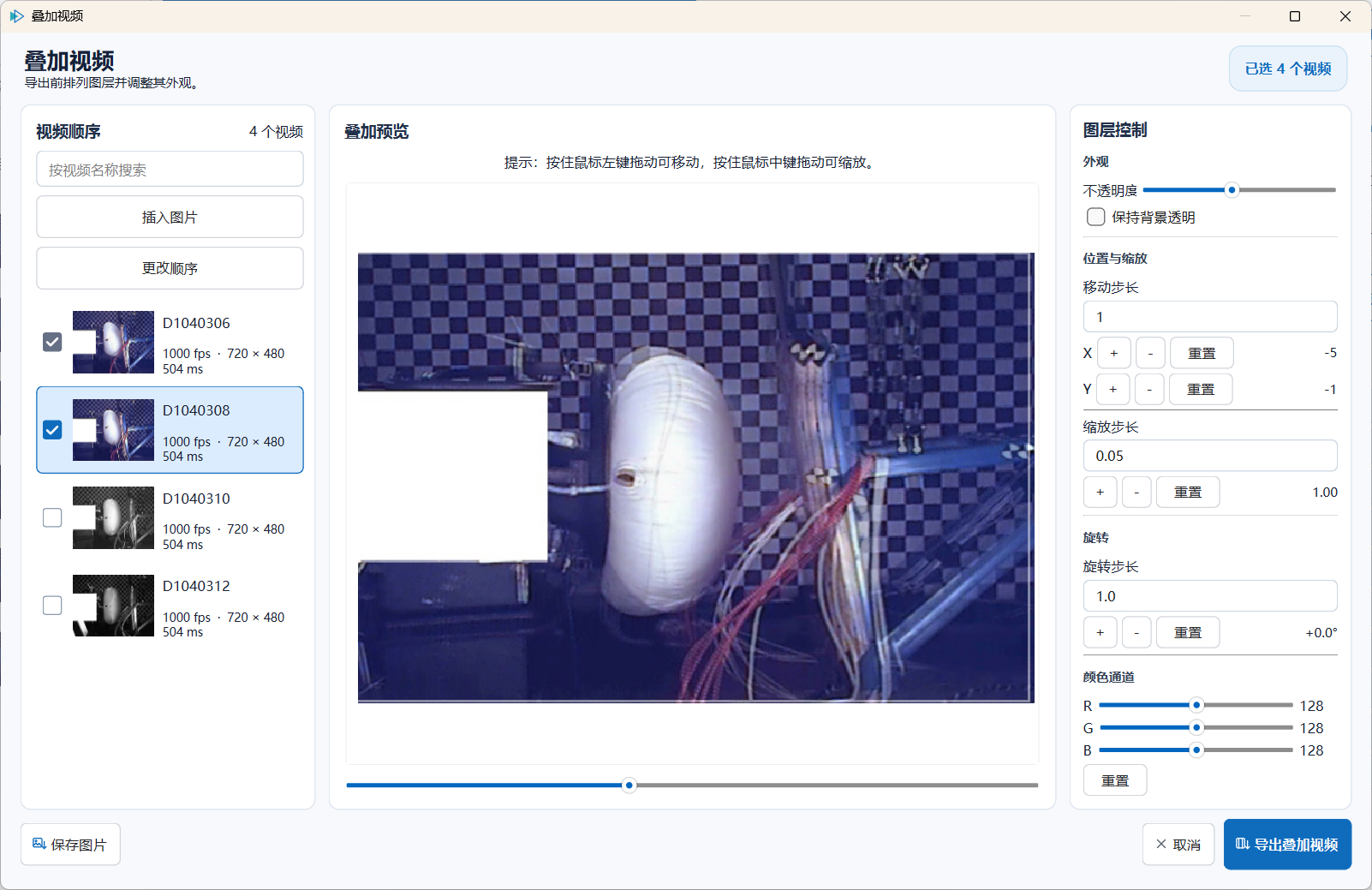Adjust the R color channel slider
The image size is (1372, 890).
pyautogui.click(x=1196, y=705)
